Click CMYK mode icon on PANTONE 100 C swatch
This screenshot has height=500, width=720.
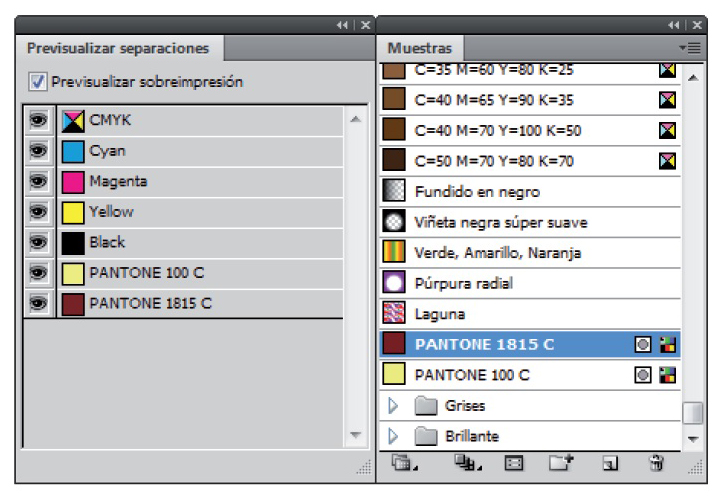[x=667, y=375]
